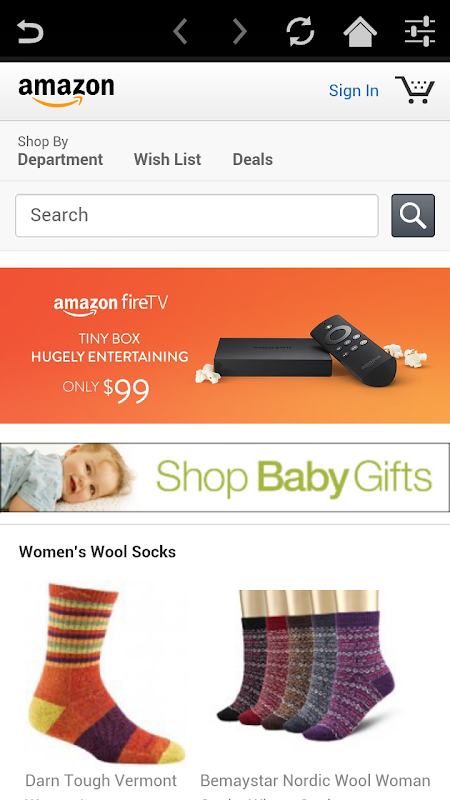Click the magnifying glass search button
The image size is (450, 800).
click(413, 215)
